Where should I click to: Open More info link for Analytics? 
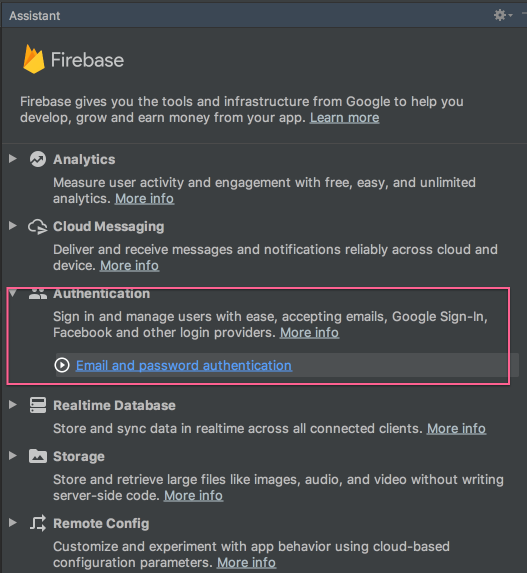[x=144, y=198]
